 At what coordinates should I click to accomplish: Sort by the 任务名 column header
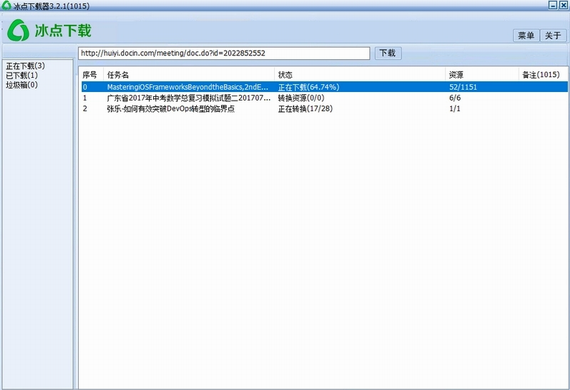189,75
